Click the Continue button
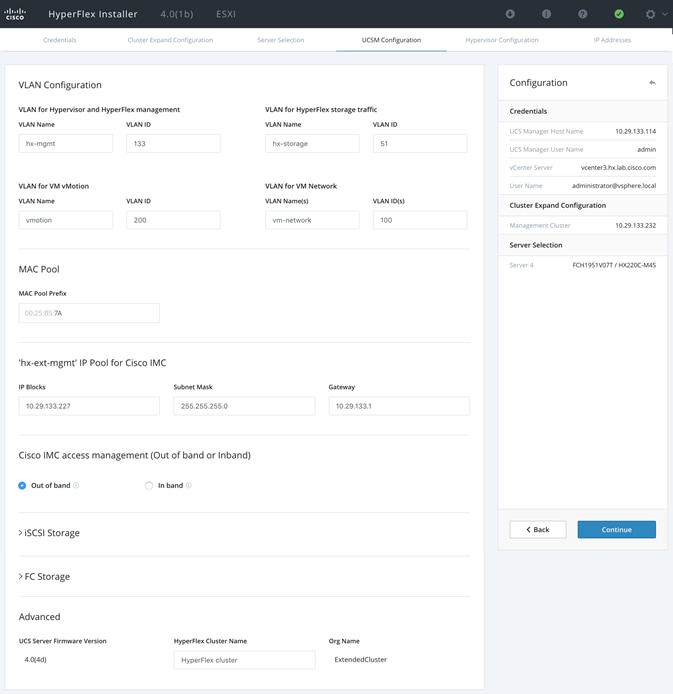The width and height of the screenshot is (673, 694). [616, 529]
